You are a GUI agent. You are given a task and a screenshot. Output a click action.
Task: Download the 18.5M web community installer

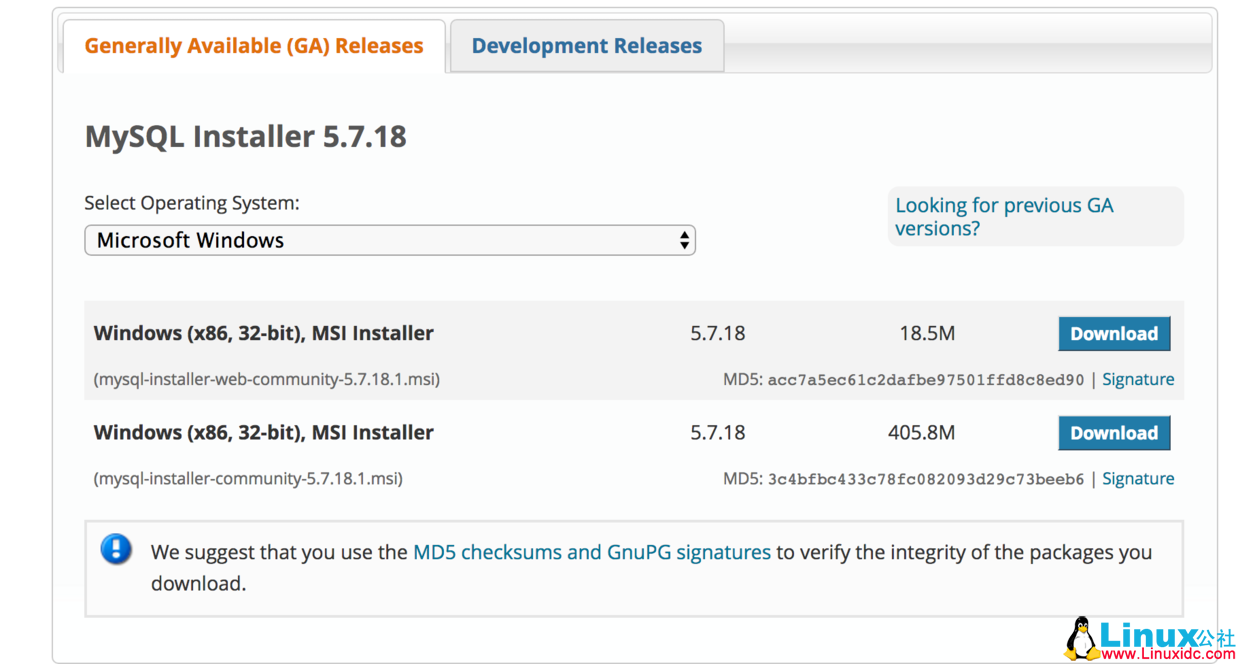pyautogui.click(x=1113, y=334)
